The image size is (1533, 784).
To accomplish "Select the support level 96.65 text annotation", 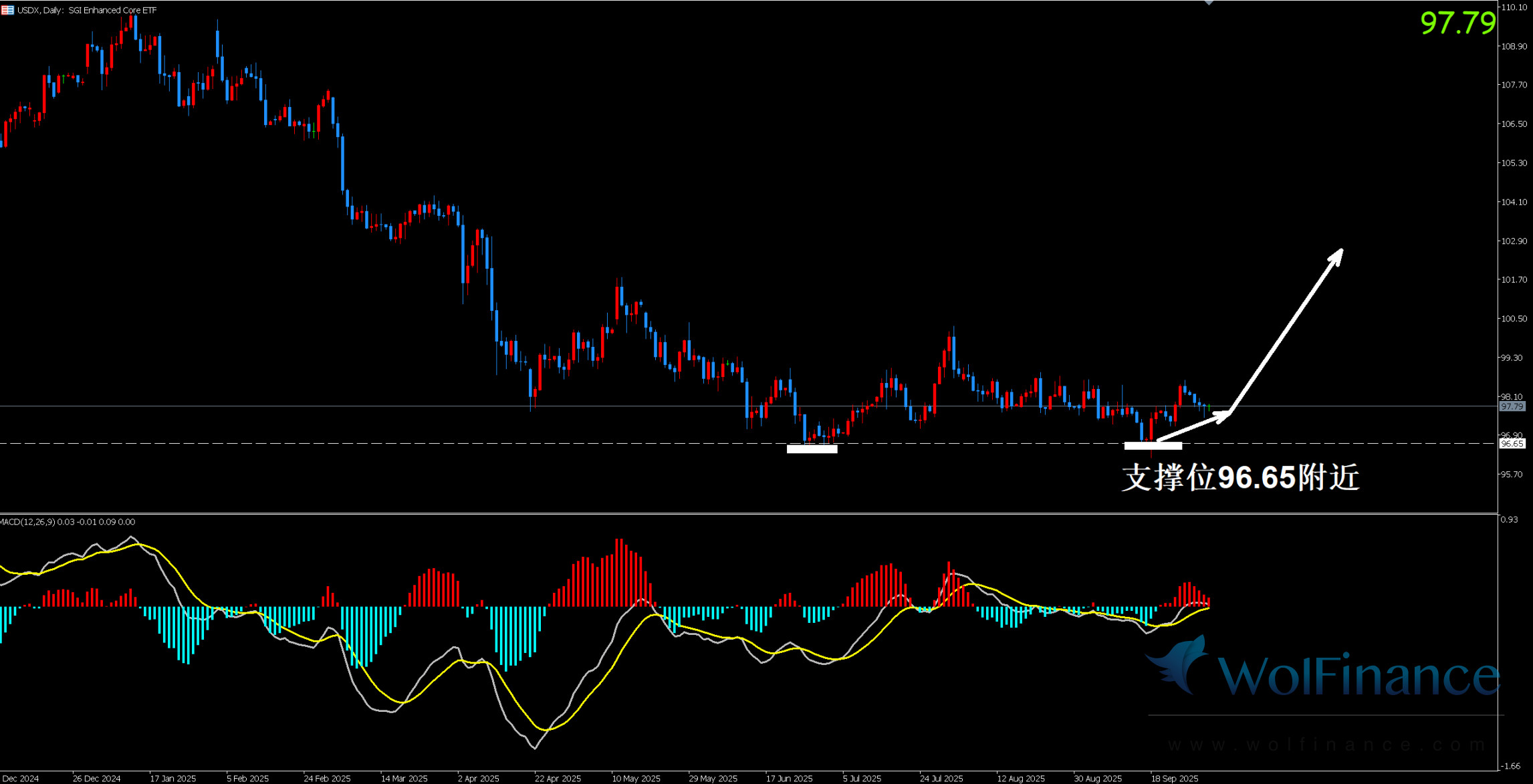I will pos(1240,478).
